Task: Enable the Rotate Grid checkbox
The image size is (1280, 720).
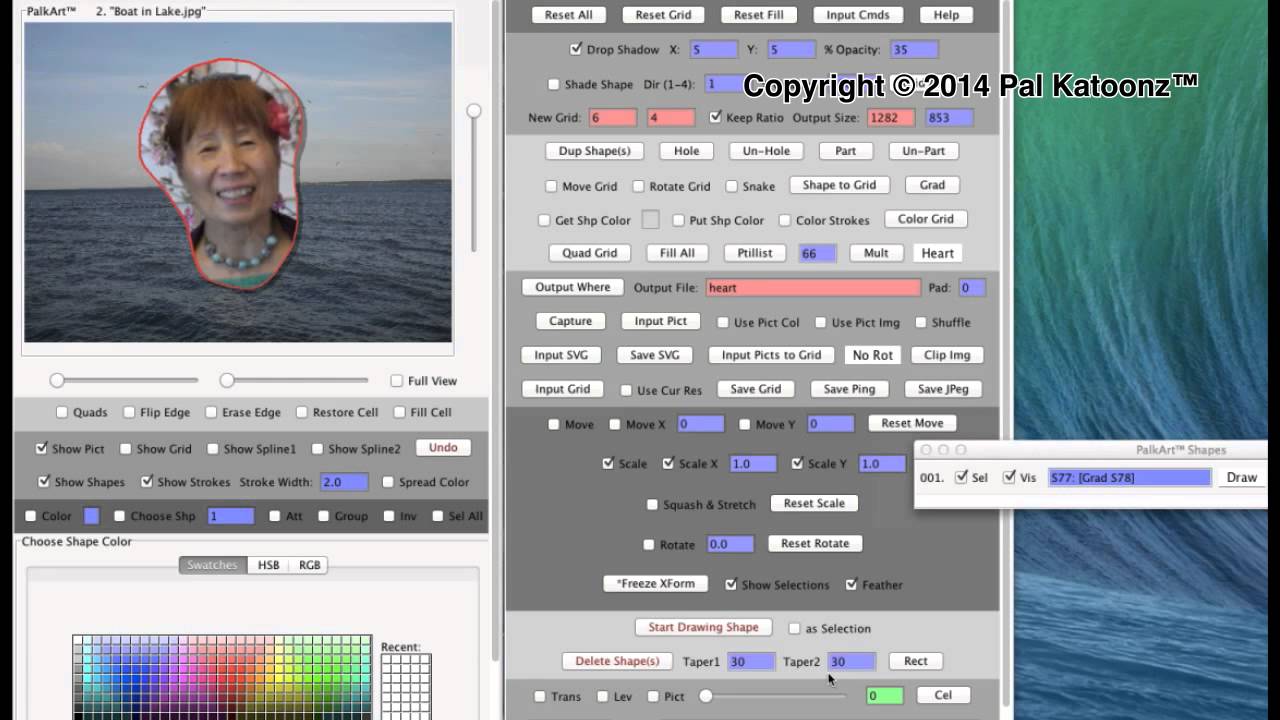Action: [x=638, y=186]
